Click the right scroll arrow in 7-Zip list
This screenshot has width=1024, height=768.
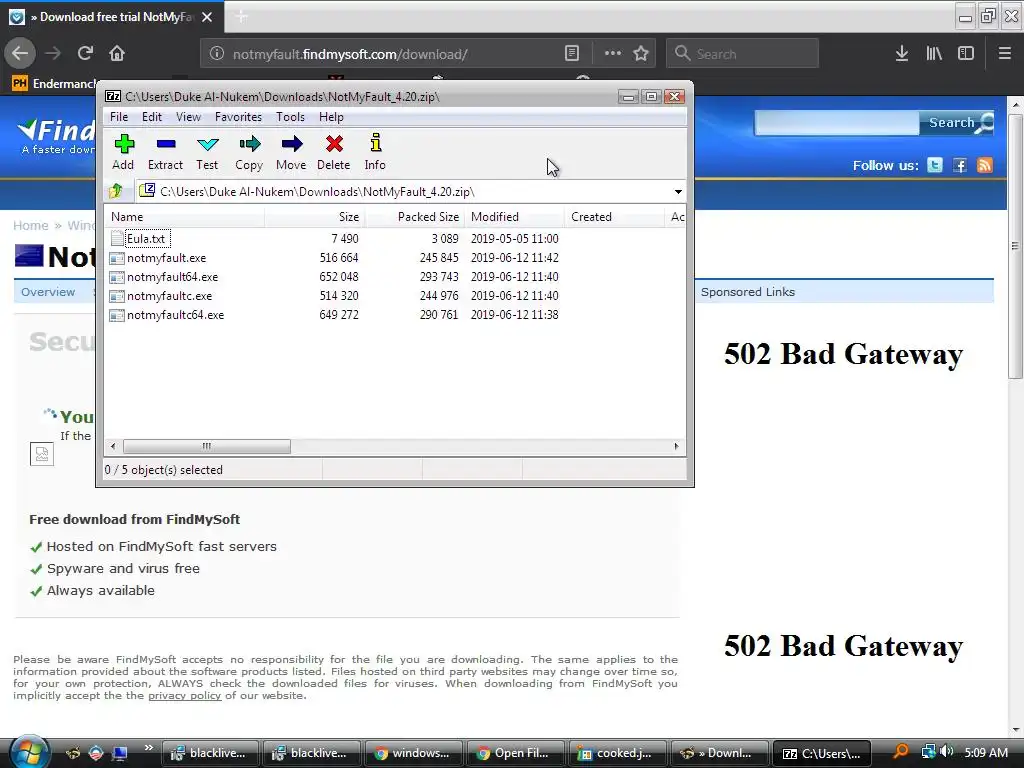click(x=676, y=447)
